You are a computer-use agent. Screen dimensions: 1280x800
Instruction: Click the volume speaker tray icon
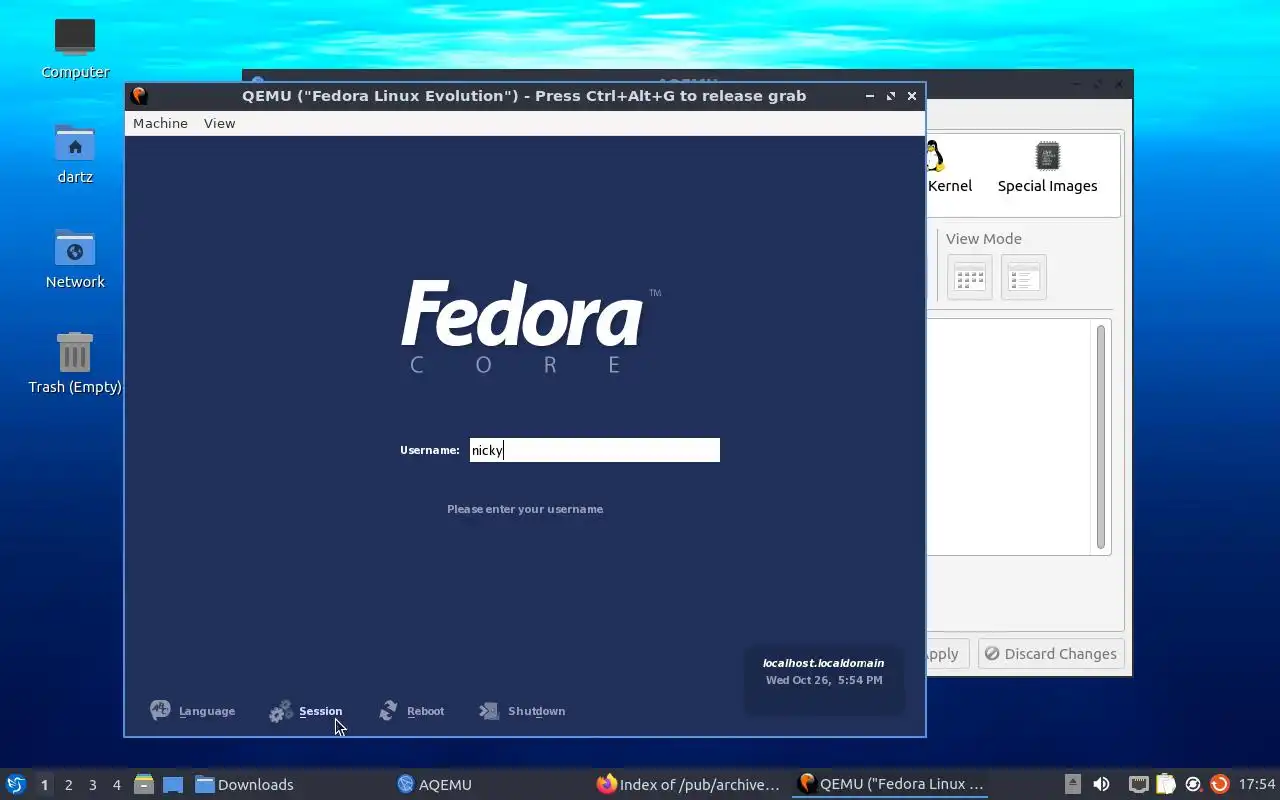click(x=1101, y=785)
